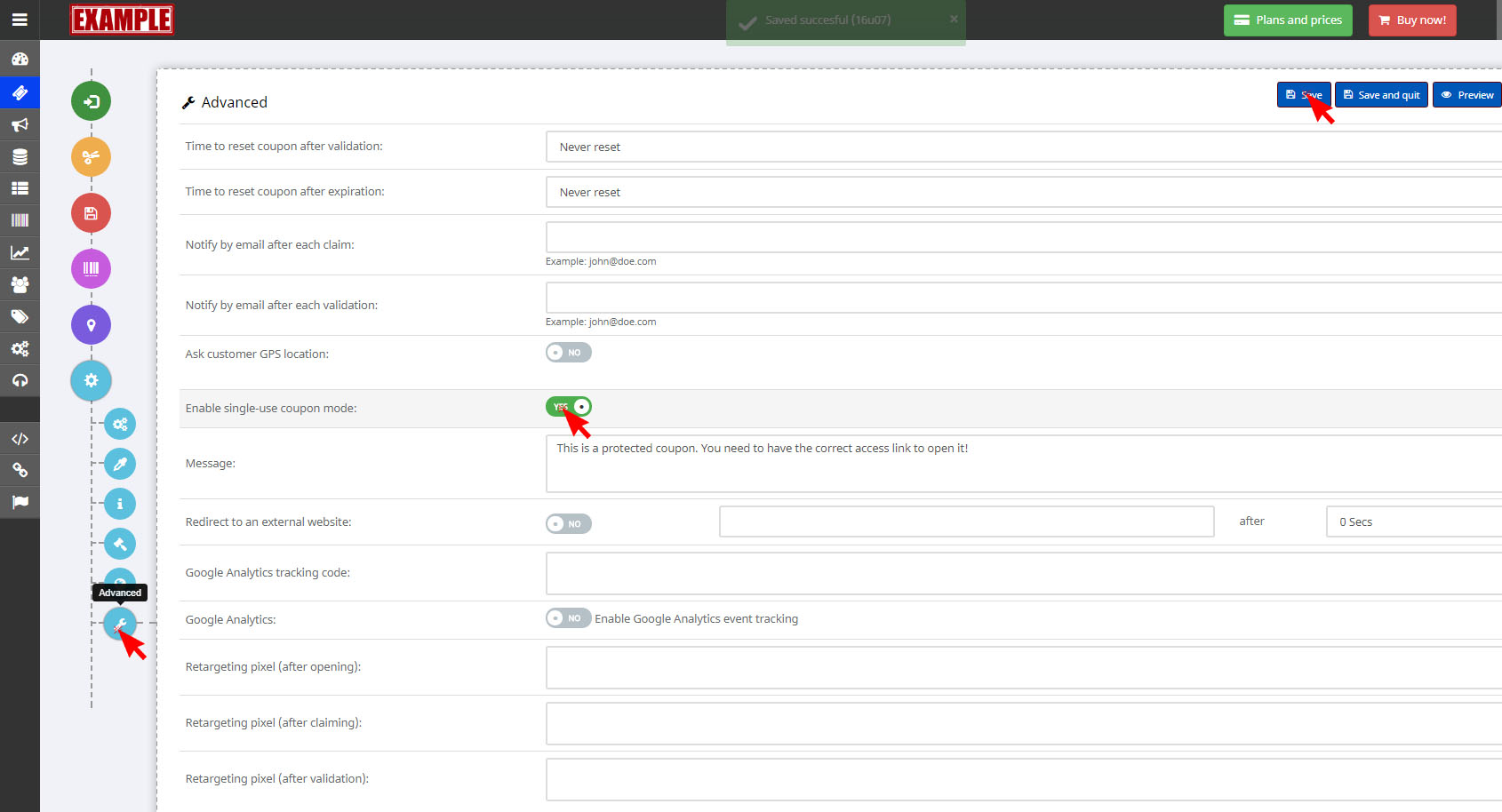Image resolution: width=1502 pixels, height=812 pixels.
Task: Open the hamburger menu in top bar
Action: pyautogui.click(x=20, y=20)
